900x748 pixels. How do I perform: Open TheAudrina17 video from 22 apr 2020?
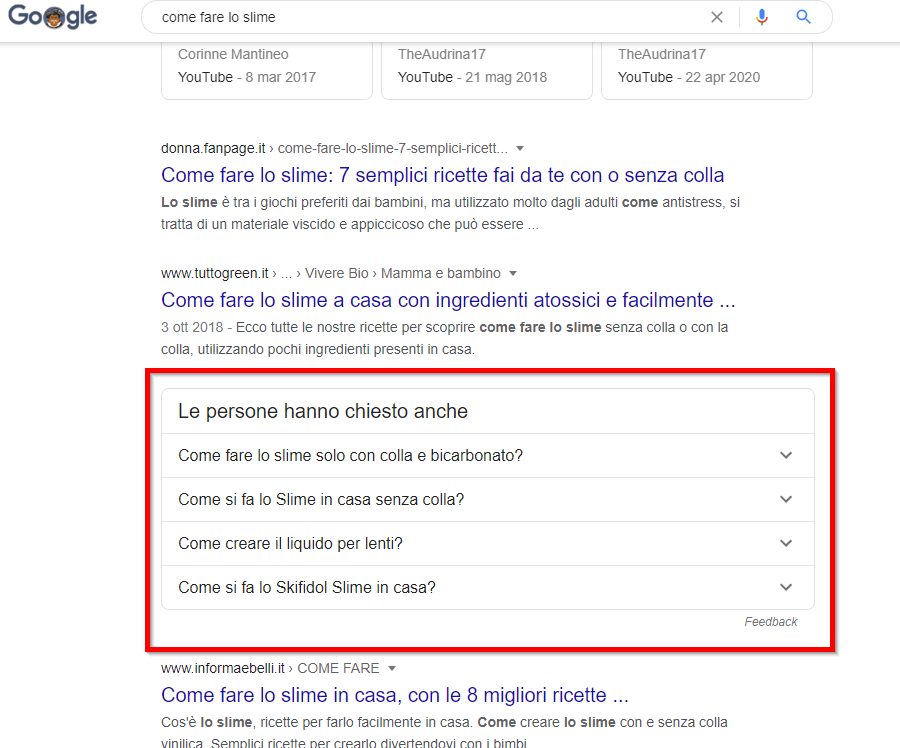[x=707, y=71]
